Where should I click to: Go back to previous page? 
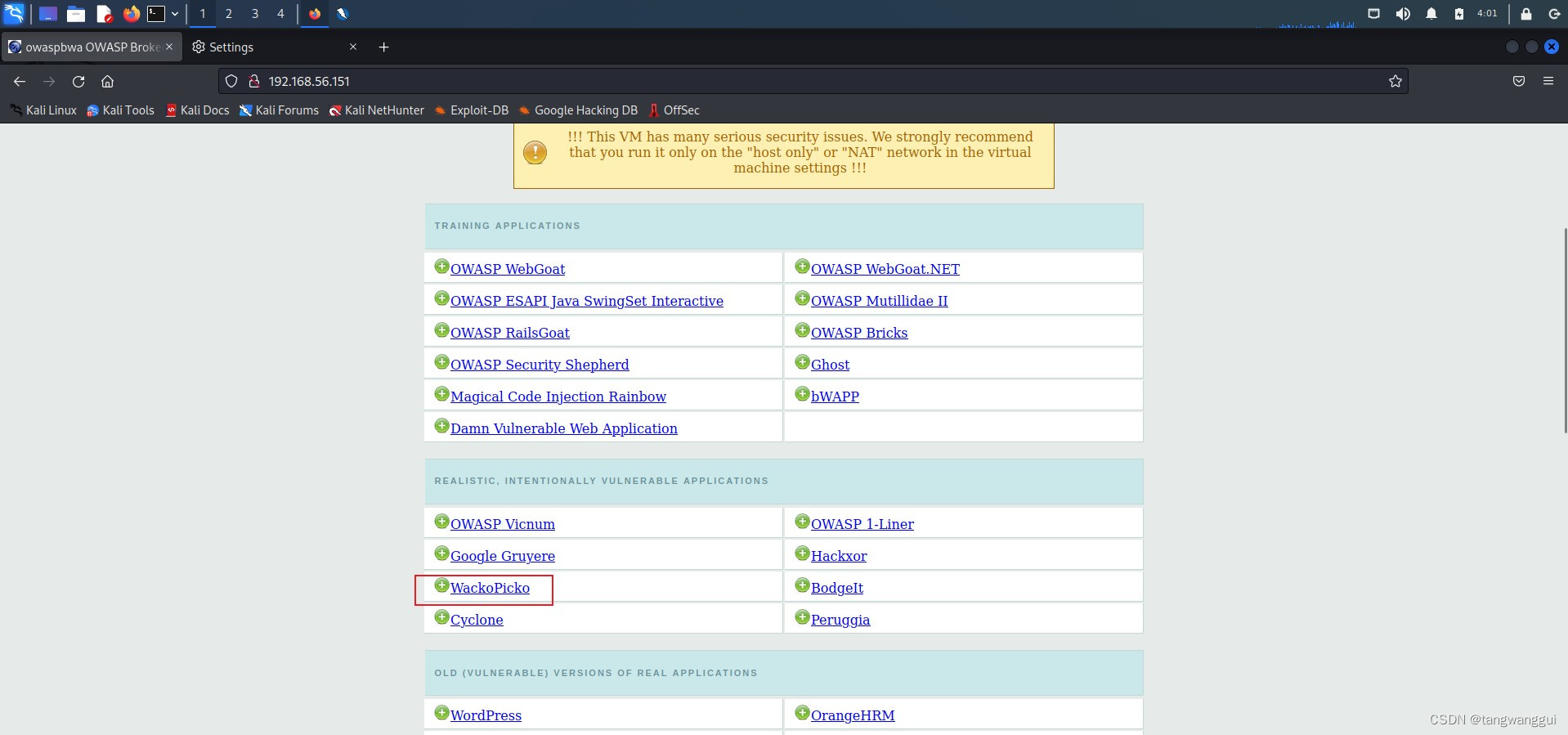(x=20, y=81)
